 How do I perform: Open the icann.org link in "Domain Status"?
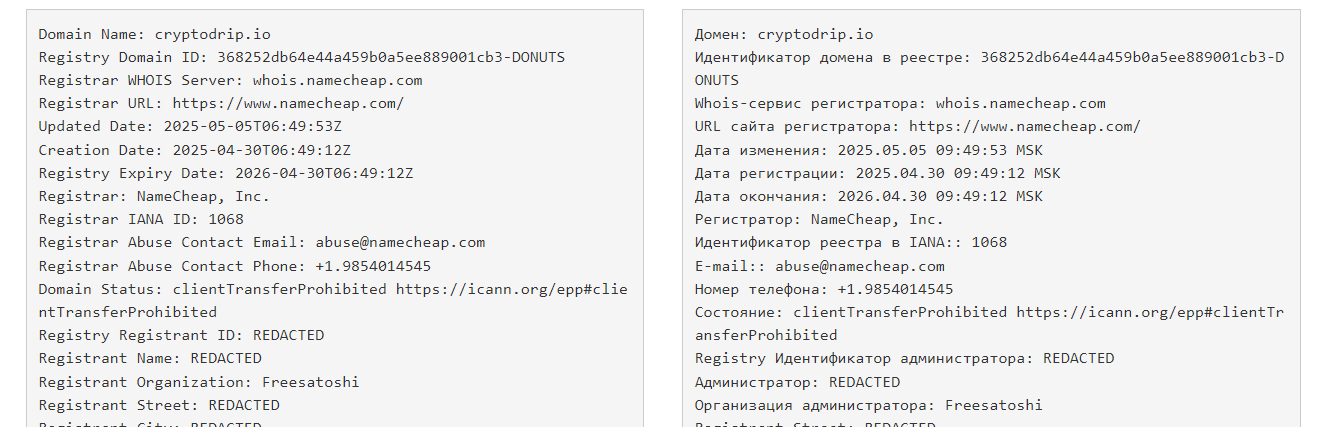pos(511,289)
